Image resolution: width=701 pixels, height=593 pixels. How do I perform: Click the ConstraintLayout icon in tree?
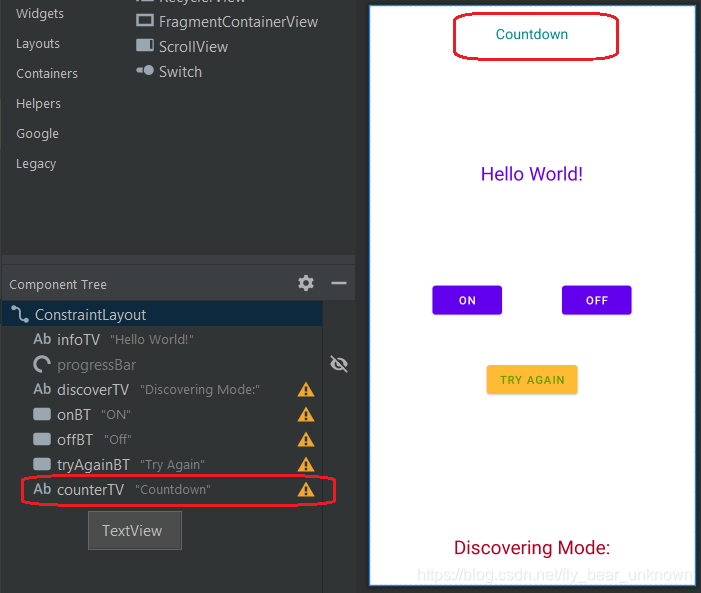click(20, 314)
